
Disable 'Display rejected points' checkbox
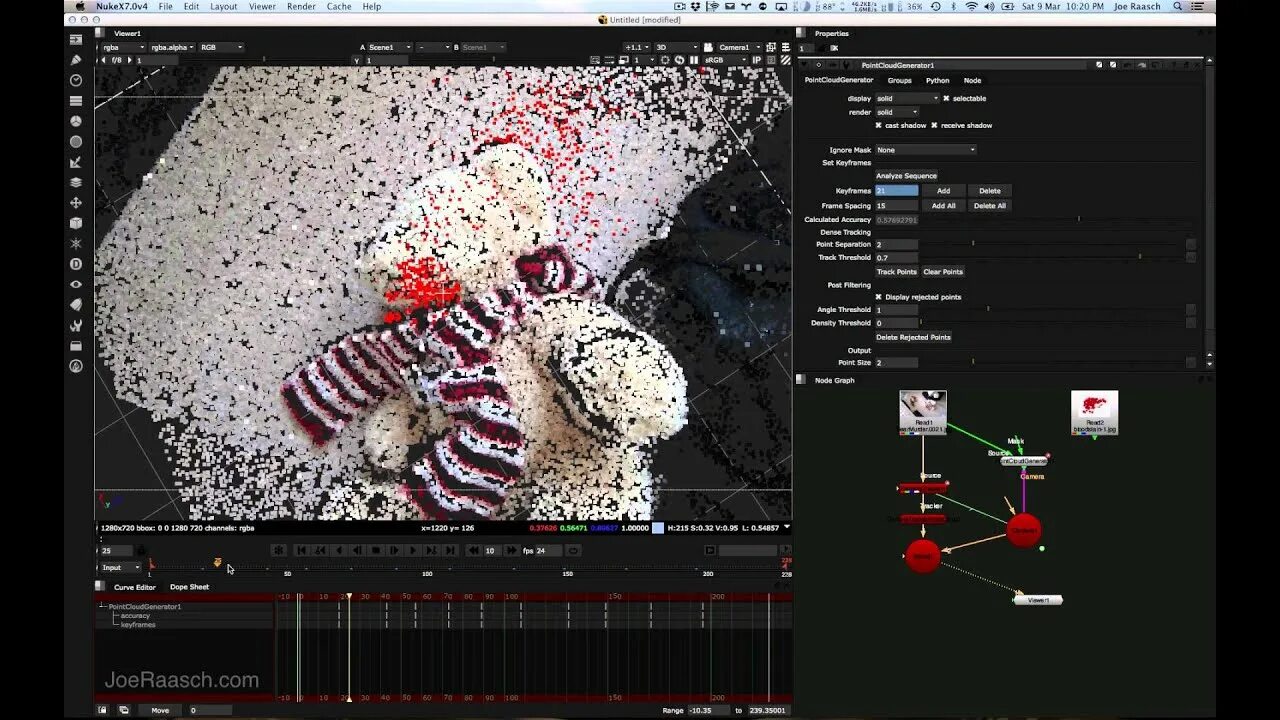pyautogui.click(x=879, y=297)
